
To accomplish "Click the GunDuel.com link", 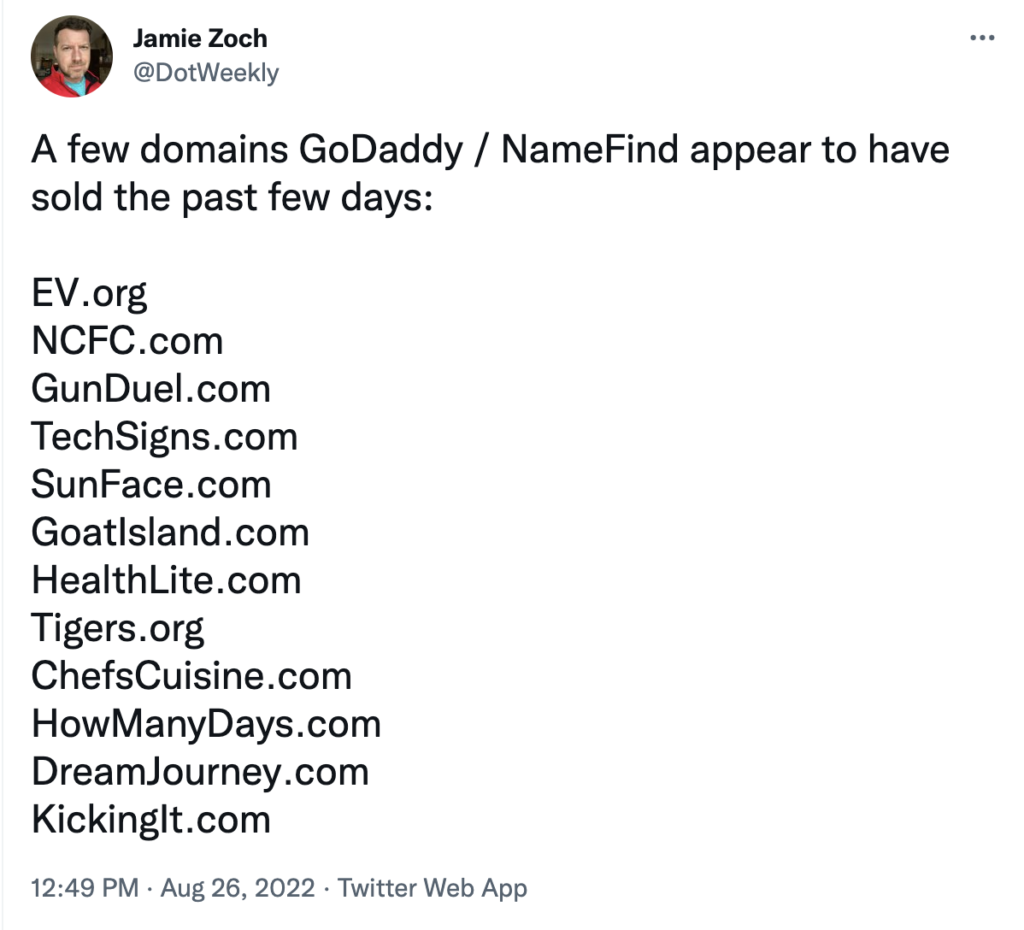I will [x=151, y=389].
